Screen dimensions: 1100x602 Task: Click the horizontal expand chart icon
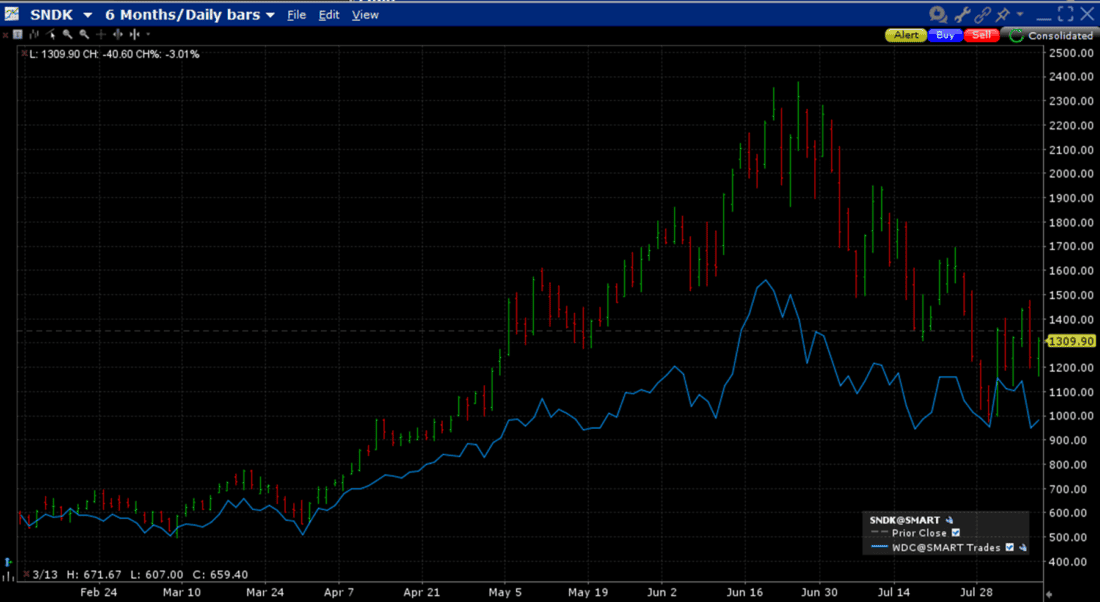coord(118,34)
